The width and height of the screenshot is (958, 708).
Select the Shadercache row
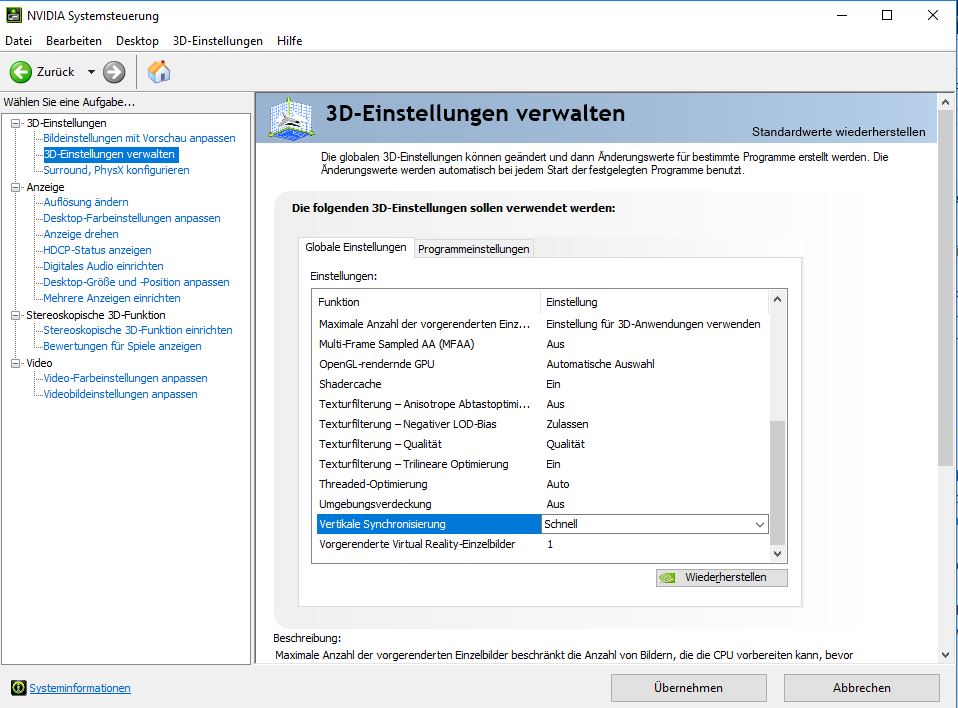click(x=543, y=384)
